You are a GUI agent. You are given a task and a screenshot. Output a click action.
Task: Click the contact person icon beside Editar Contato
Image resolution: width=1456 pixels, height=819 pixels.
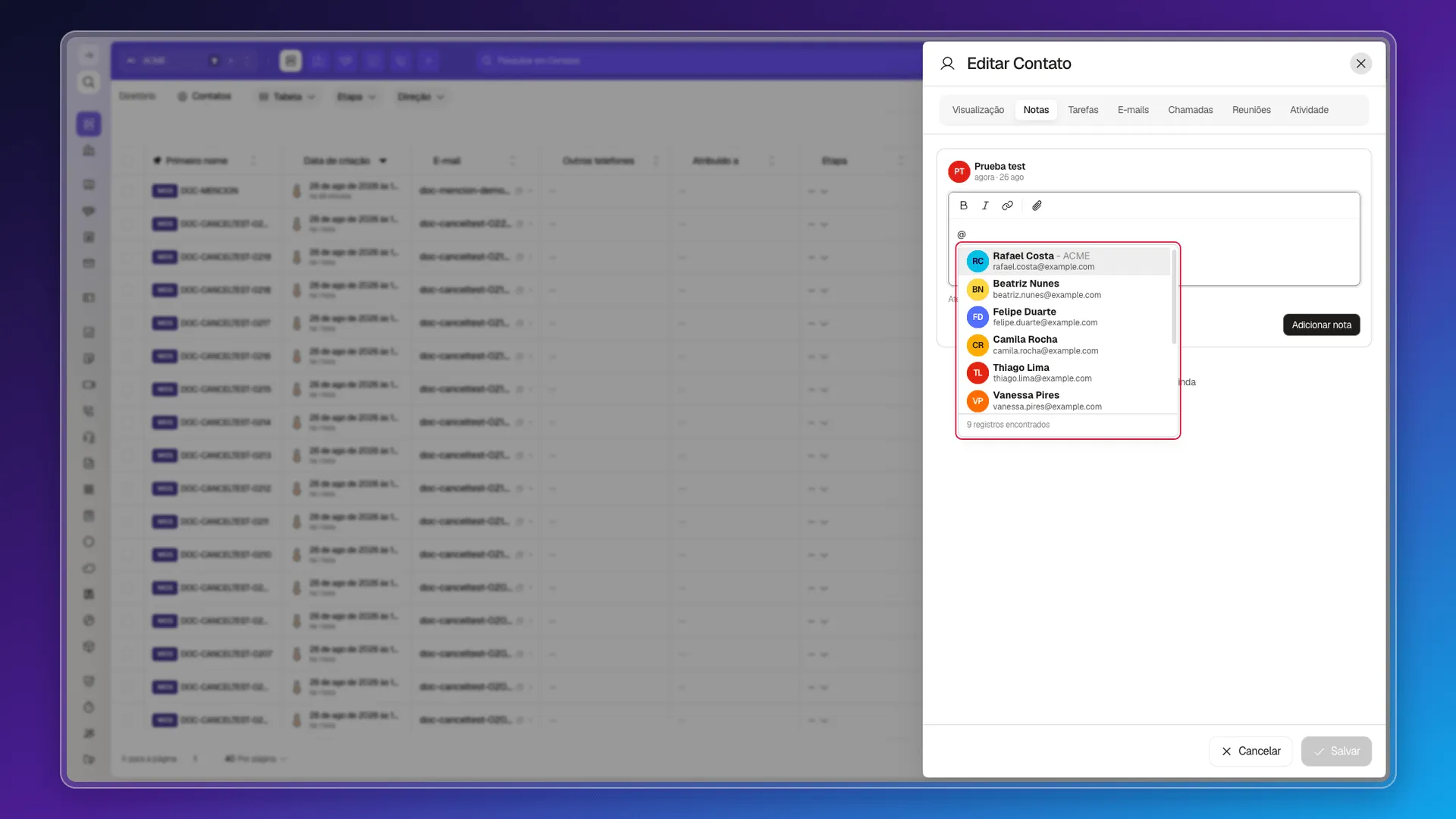pyautogui.click(x=947, y=64)
